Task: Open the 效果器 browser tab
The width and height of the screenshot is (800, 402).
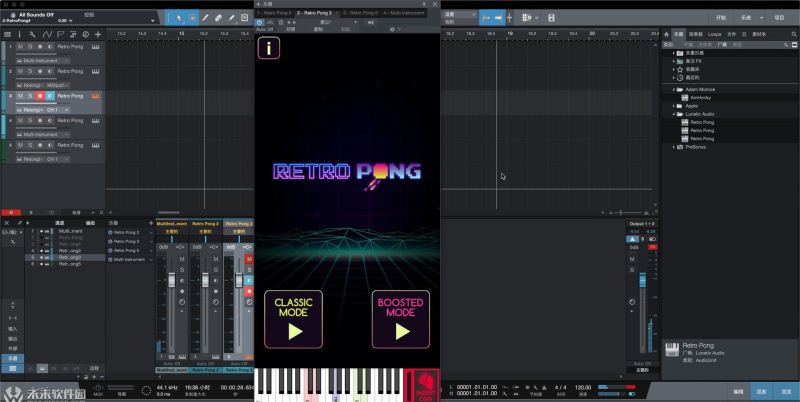Action: point(695,34)
